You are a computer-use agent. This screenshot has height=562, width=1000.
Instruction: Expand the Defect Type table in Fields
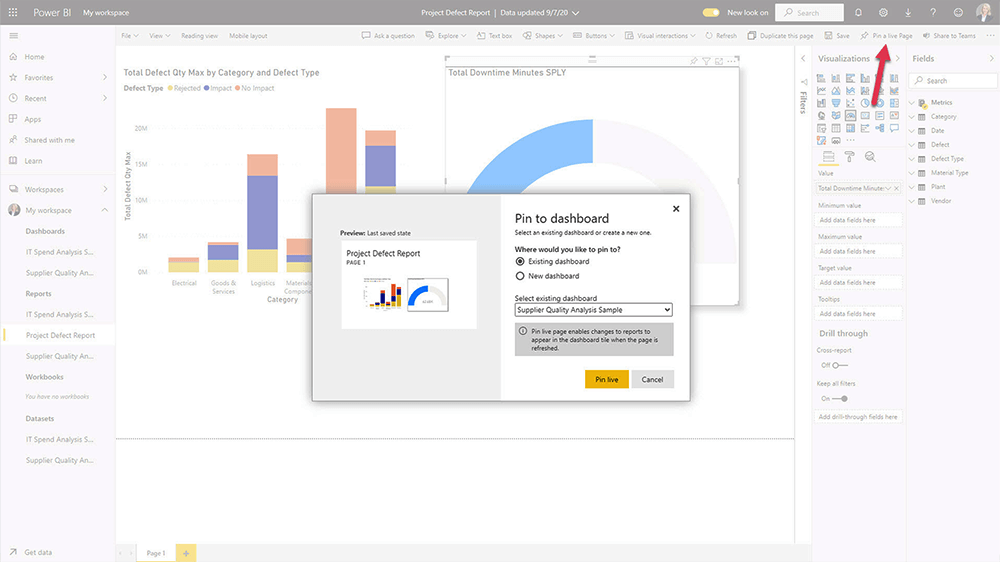tap(912, 159)
